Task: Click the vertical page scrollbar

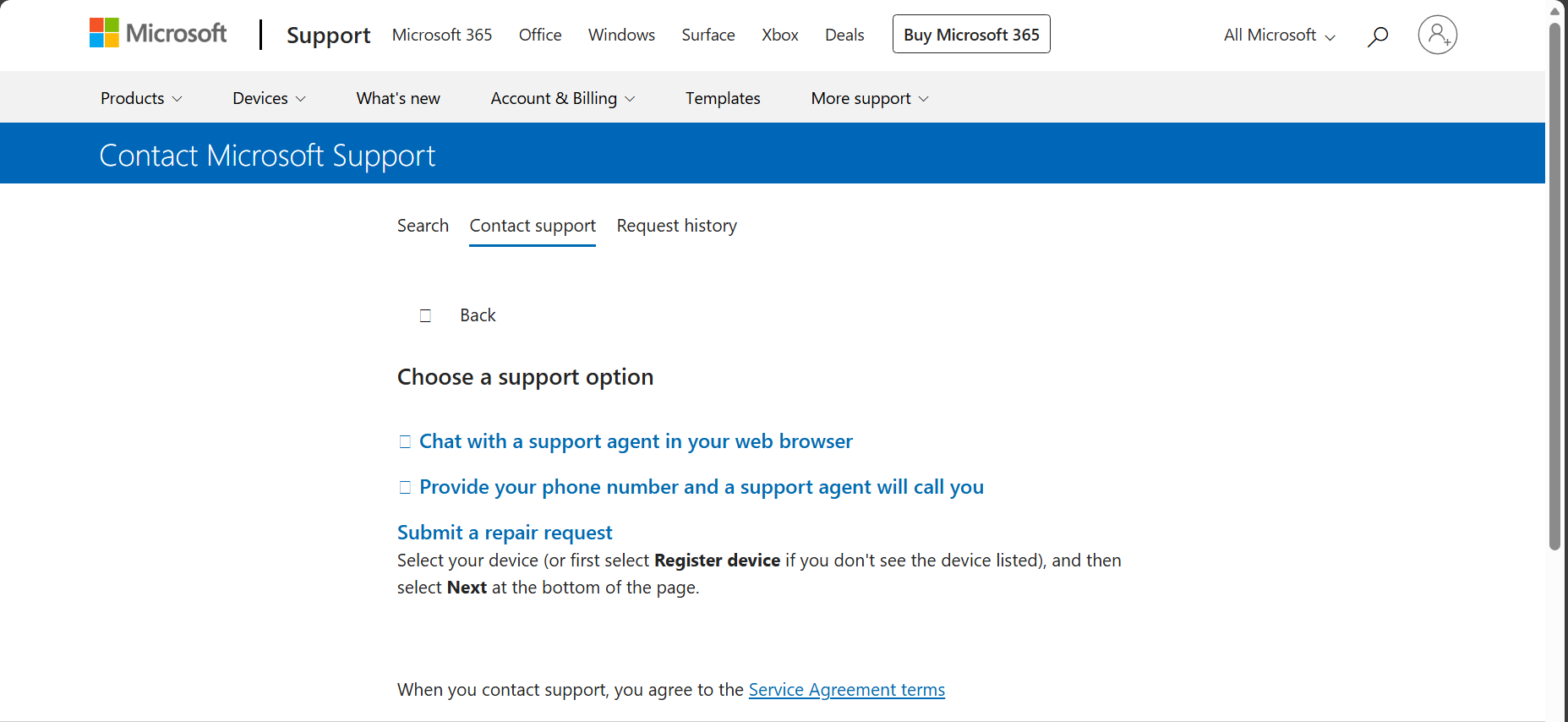Action: pyautogui.click(x=1554, y=287)
